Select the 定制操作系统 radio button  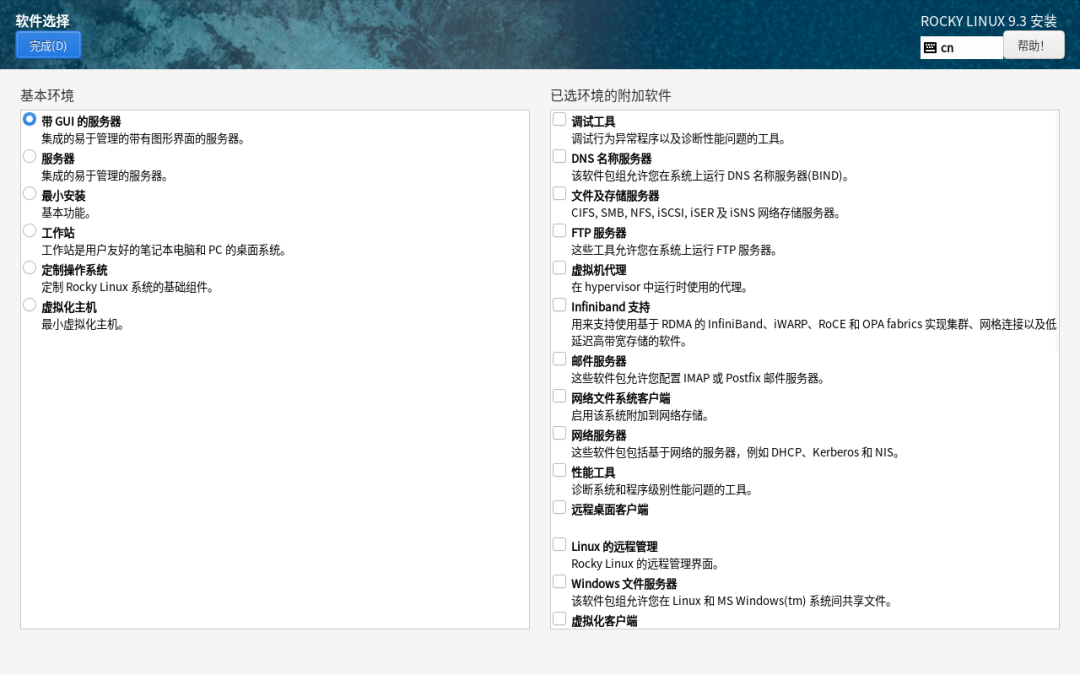click(29, 268)
